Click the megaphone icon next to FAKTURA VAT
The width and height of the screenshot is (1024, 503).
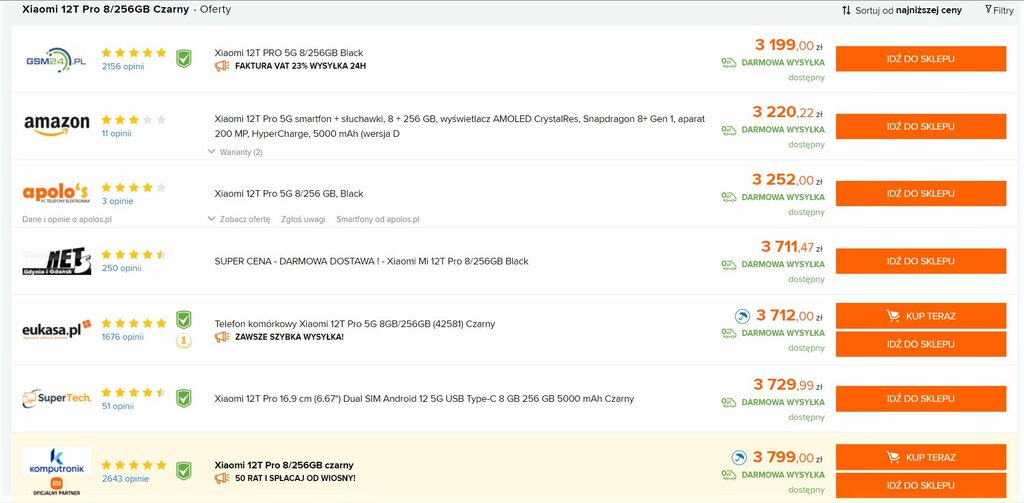pos(222,65)
